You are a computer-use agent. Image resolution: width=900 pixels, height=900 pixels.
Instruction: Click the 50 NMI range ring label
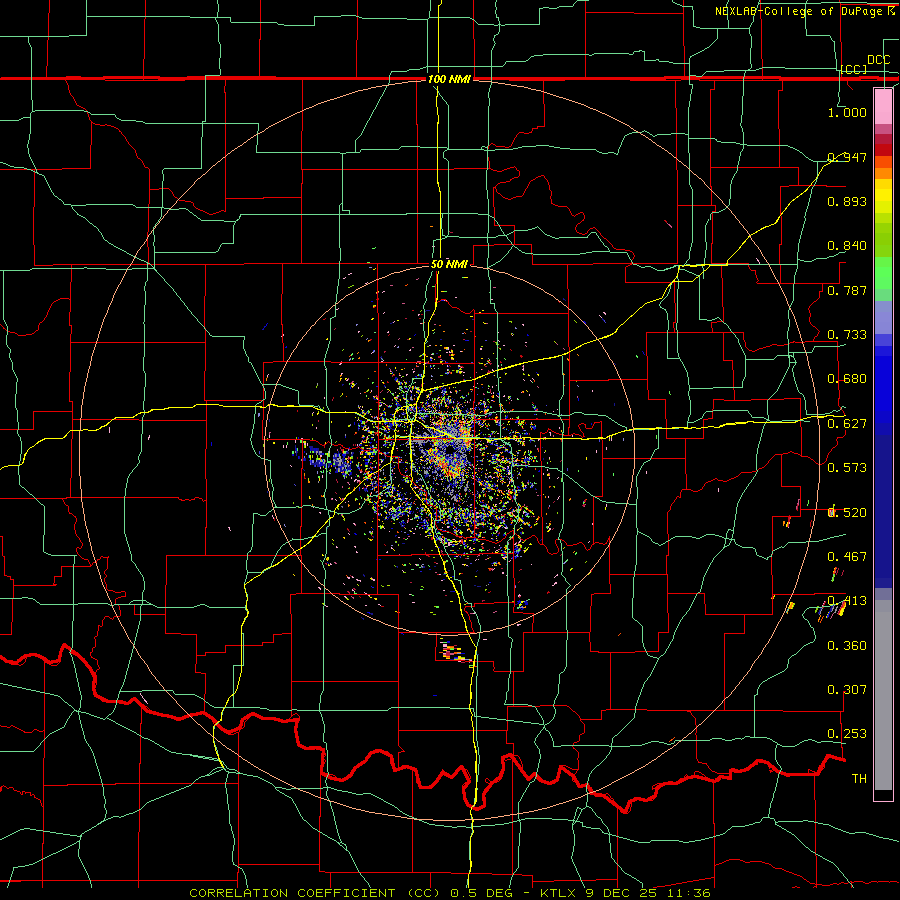[449, 265]
